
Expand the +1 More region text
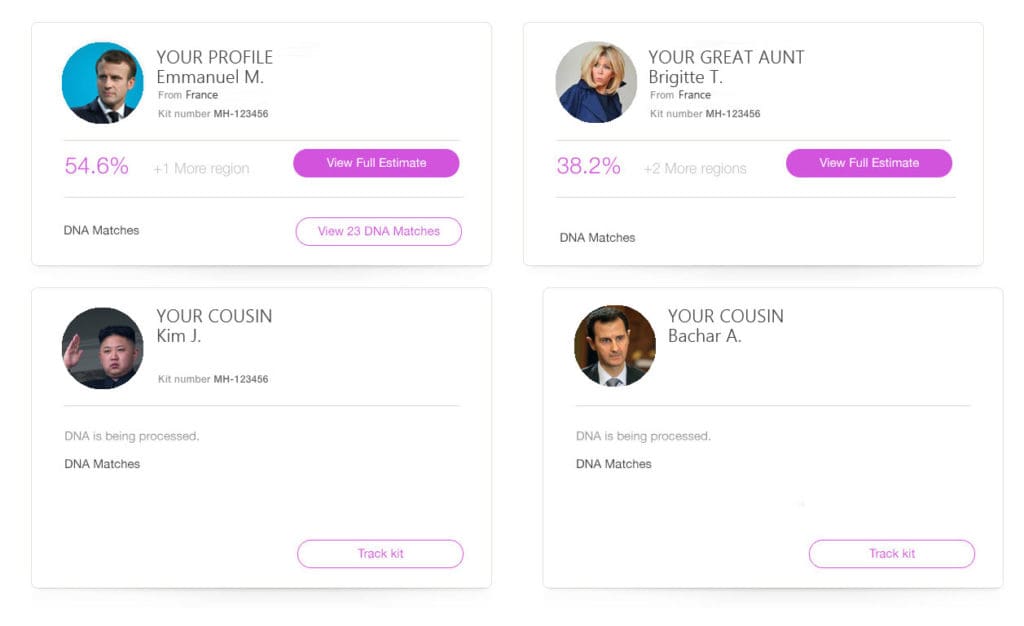(201, 168)
